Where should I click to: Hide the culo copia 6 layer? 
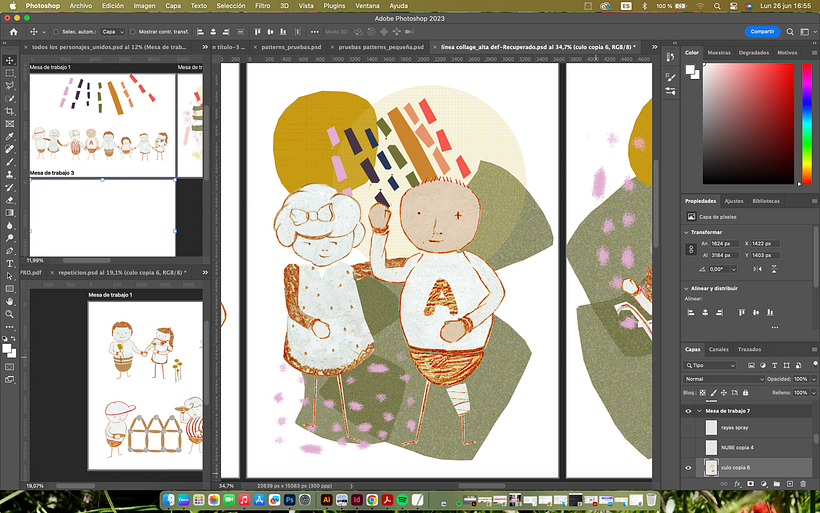[688, 467]
